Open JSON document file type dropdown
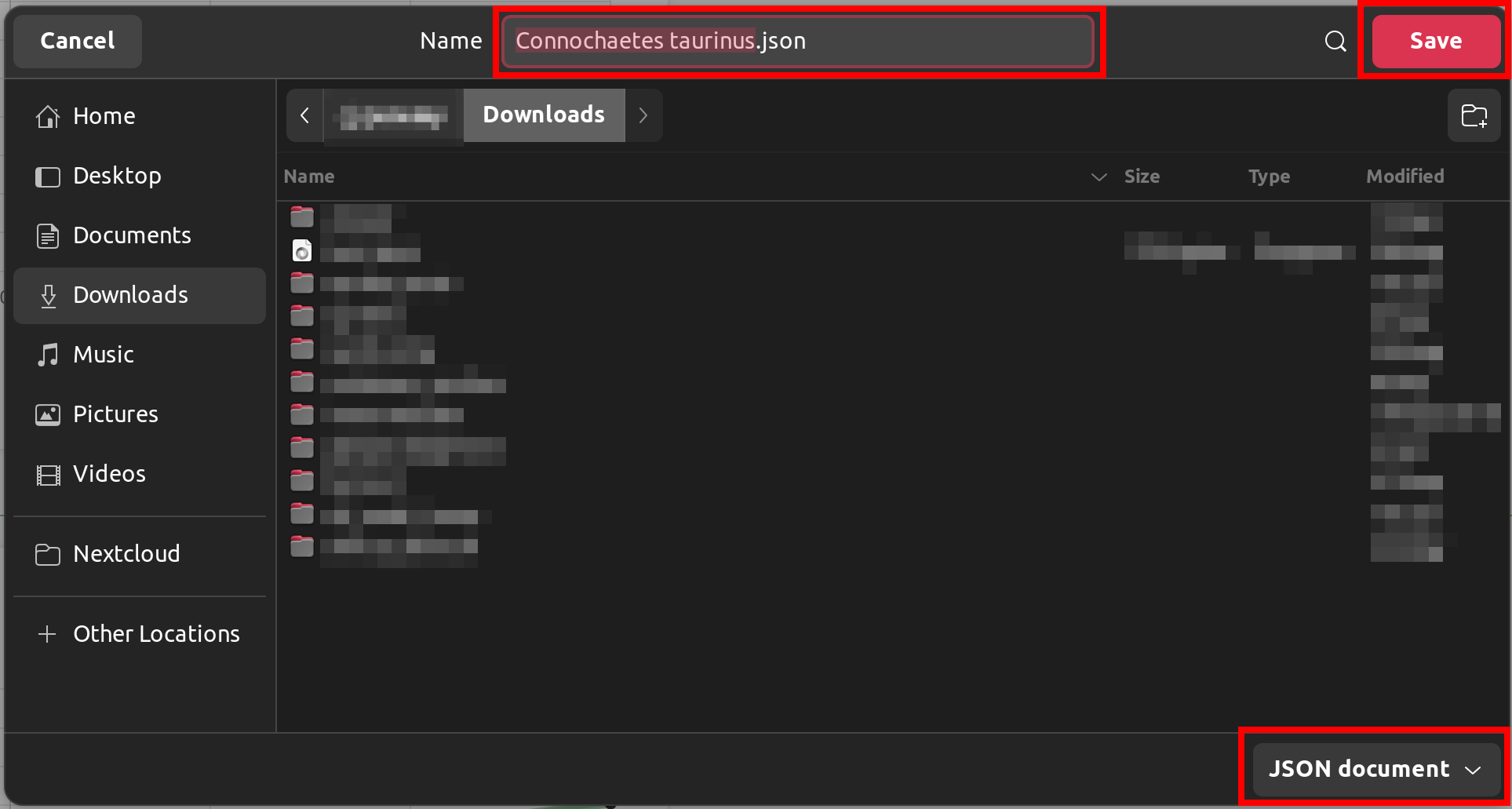The image size is (1512, 809). tap(1375, 769)
